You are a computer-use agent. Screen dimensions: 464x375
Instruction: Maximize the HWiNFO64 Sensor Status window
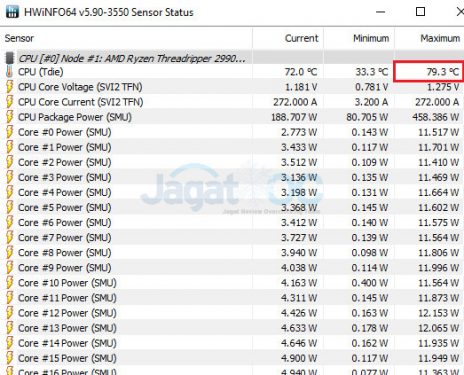pos(421,12)
